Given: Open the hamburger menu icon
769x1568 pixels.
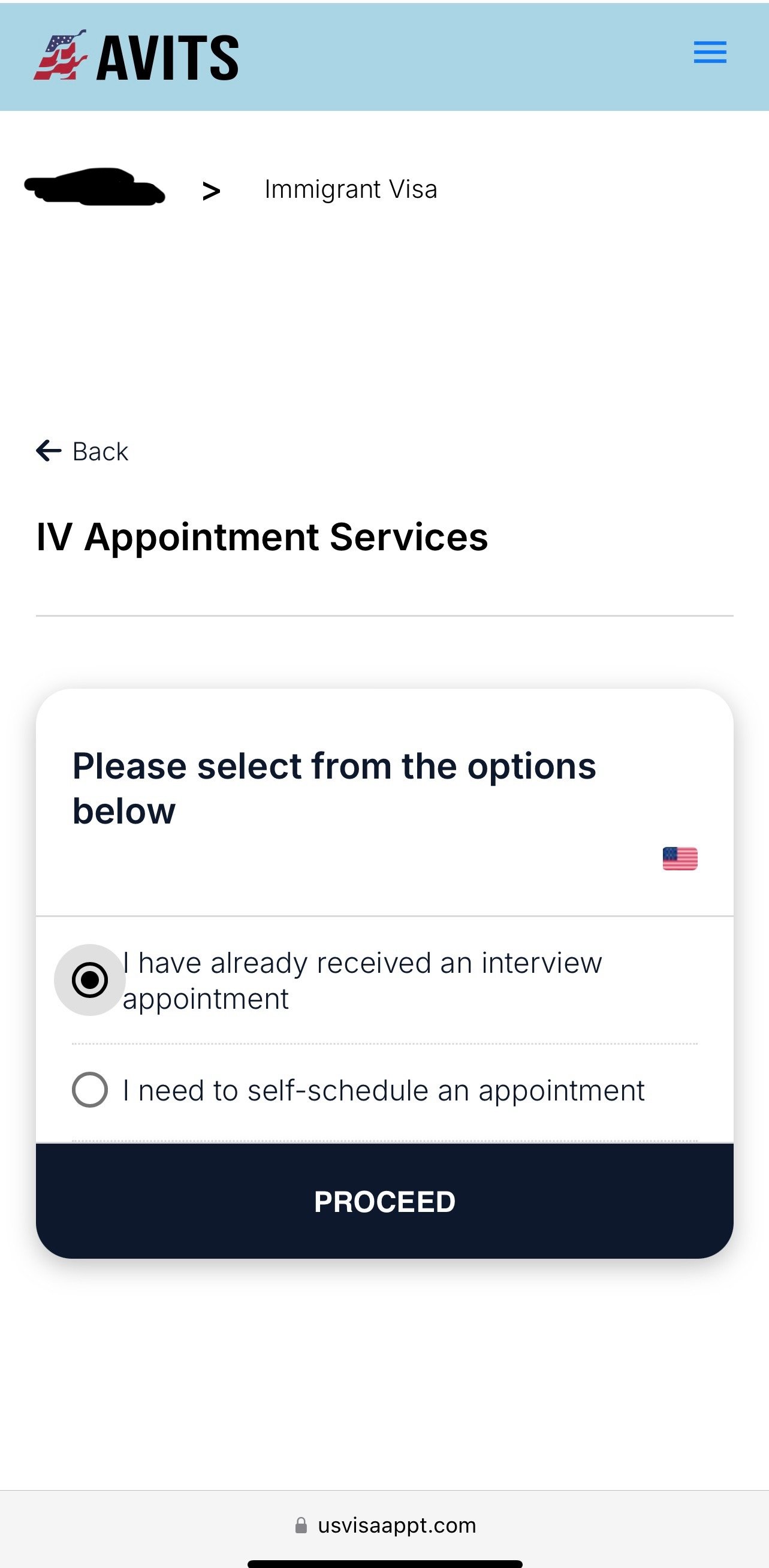Looking at the screenshot, I should (710, 52).
